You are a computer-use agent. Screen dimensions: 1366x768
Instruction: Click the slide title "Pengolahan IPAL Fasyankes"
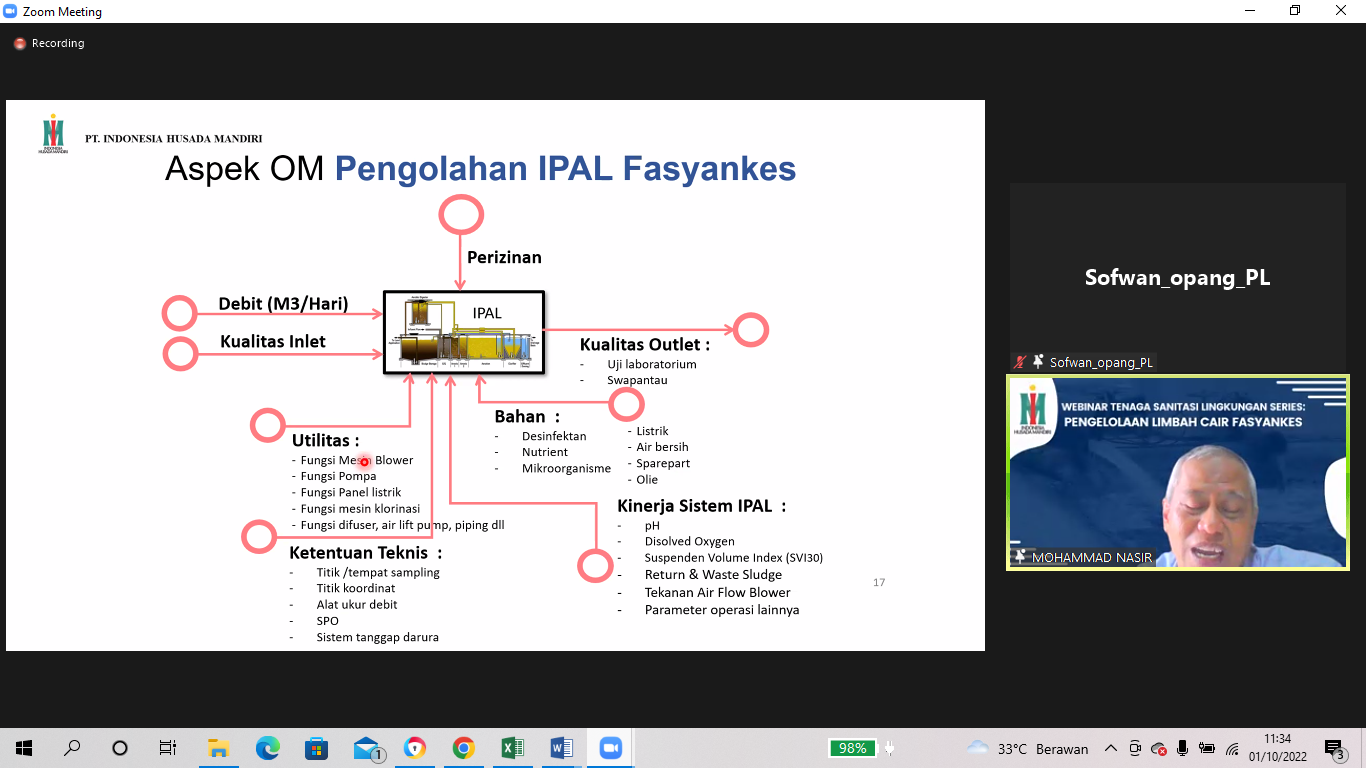565,168
